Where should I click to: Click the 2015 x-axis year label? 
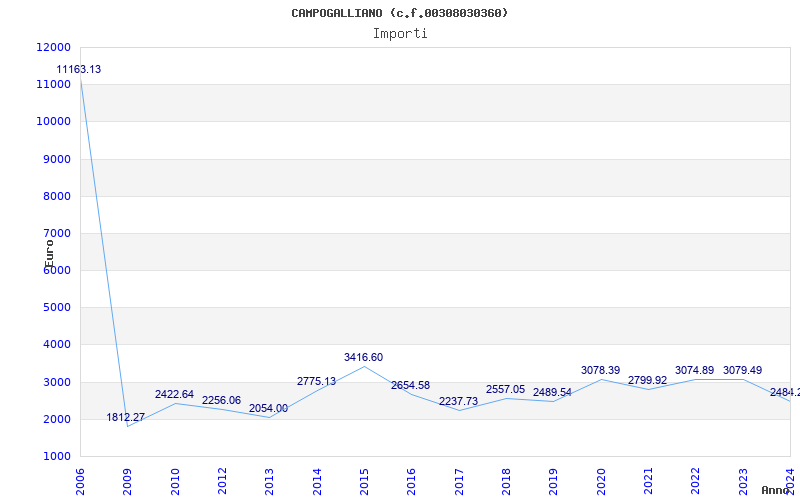click(364, 481)
